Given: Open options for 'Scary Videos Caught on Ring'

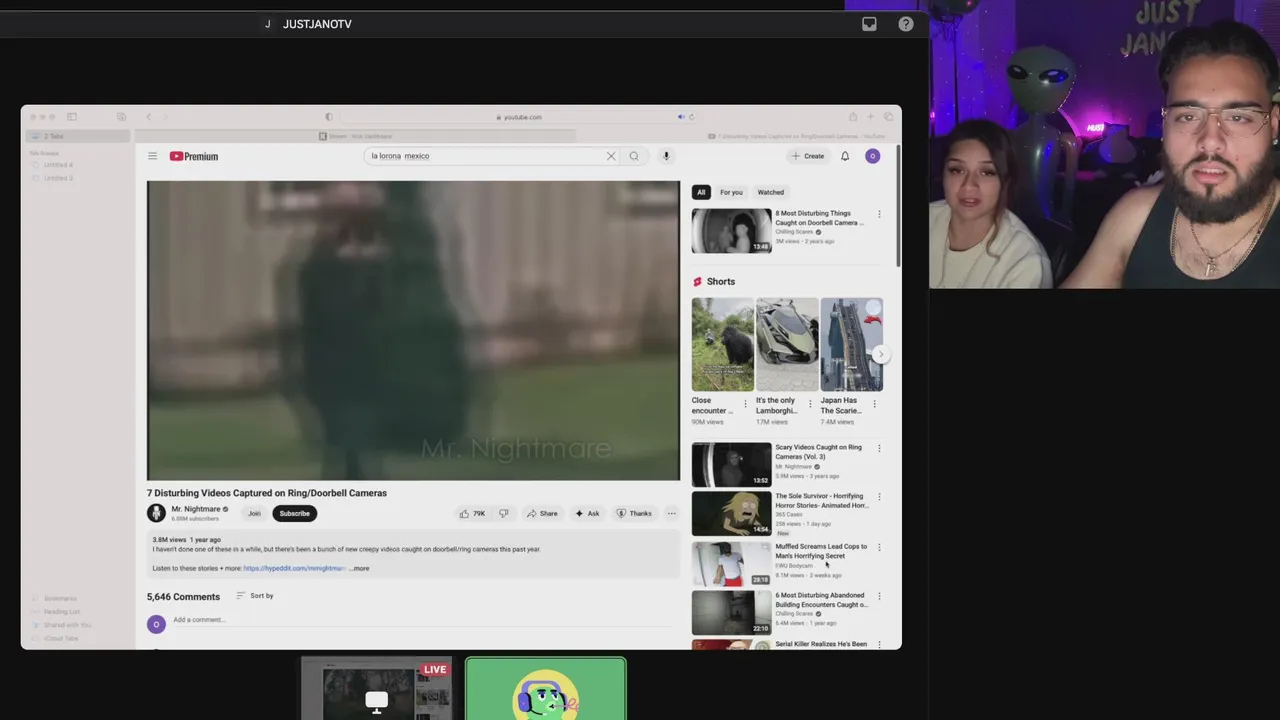Looking at the screenshot, I should pyautogui.click(x=879, y=448).
